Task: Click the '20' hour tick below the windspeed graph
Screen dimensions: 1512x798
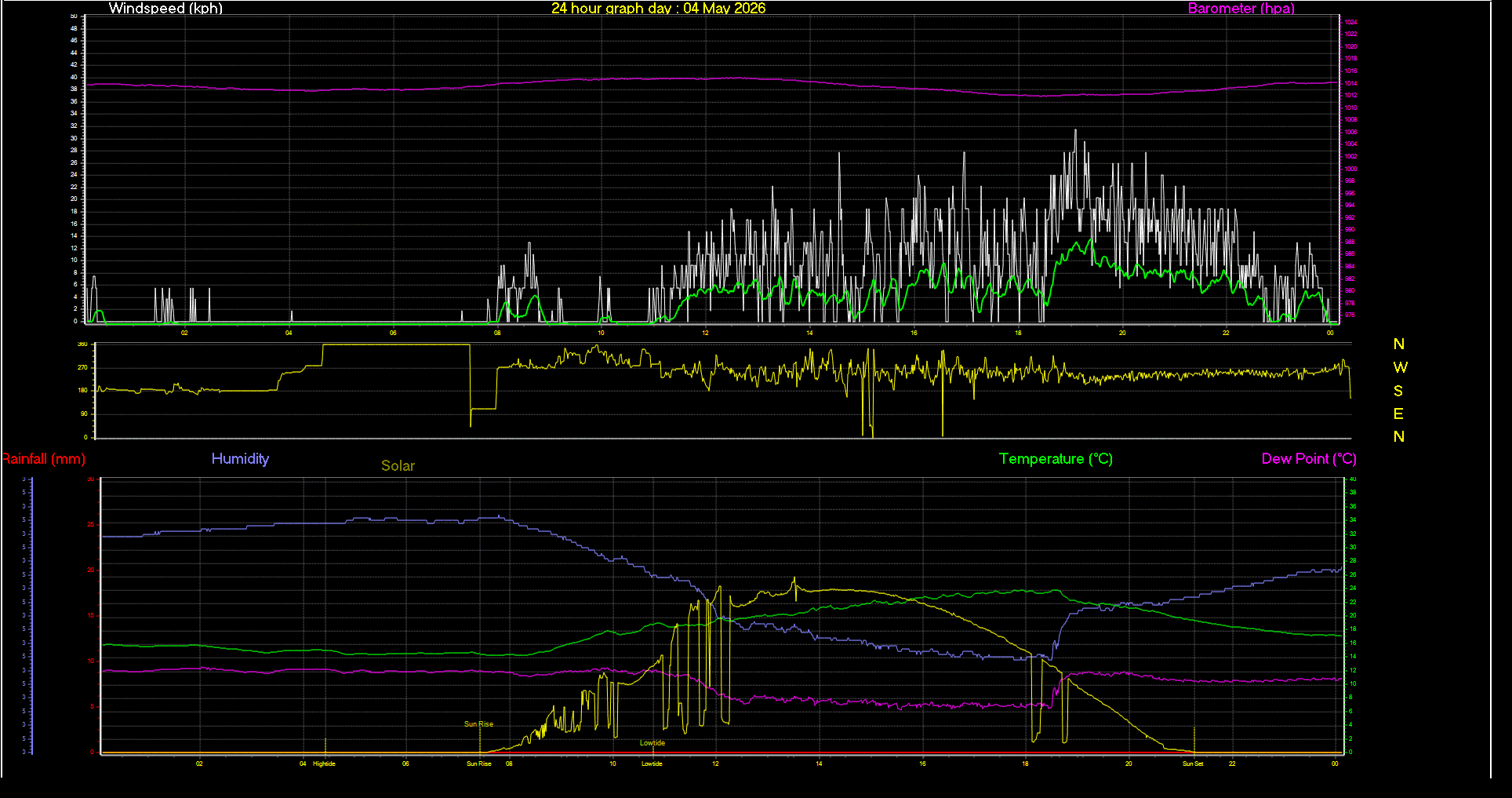Action: coord(1122,333)
